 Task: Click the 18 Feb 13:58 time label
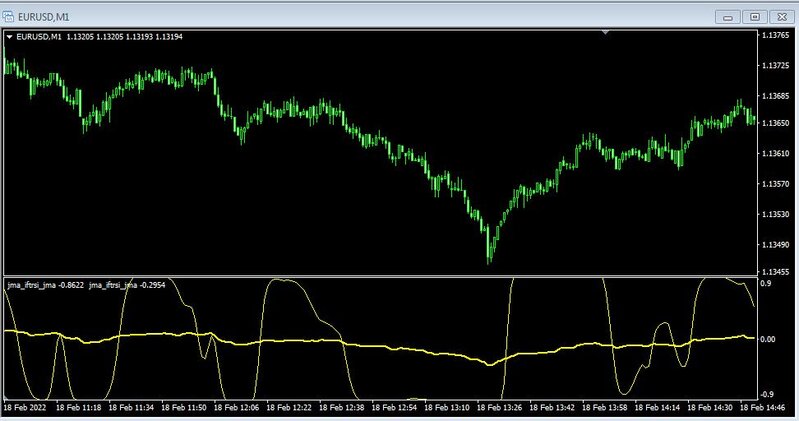click(x=604, y=407)
